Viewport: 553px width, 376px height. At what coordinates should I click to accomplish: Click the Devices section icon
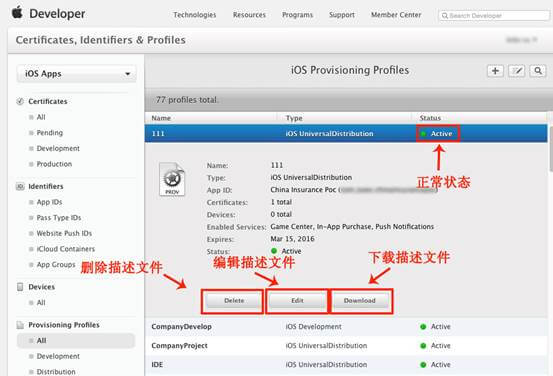tap(20, 287)
